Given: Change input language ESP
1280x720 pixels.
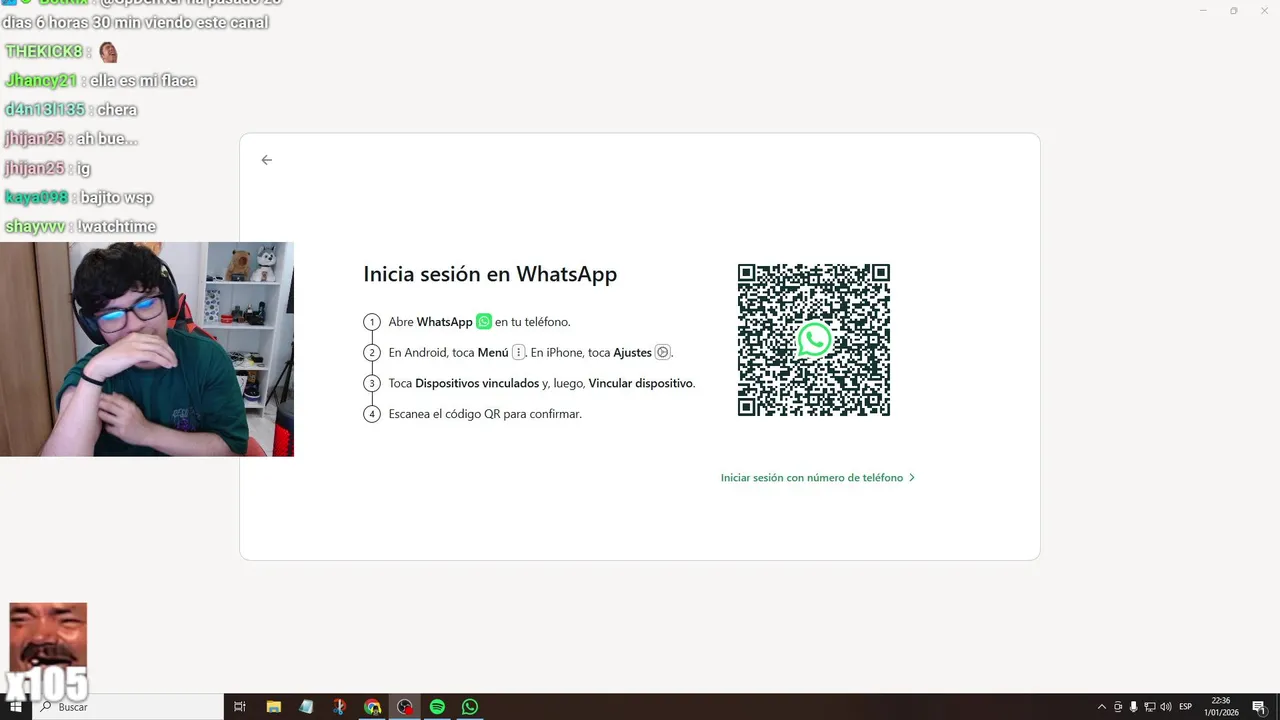Looking at the screenshot, I should pos(1186,707).
